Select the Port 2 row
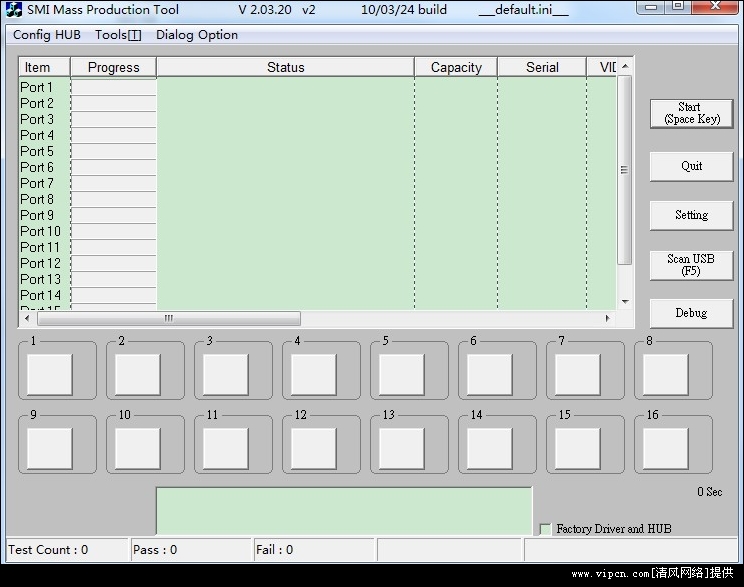The image size is (744, 587). [317, 103]
